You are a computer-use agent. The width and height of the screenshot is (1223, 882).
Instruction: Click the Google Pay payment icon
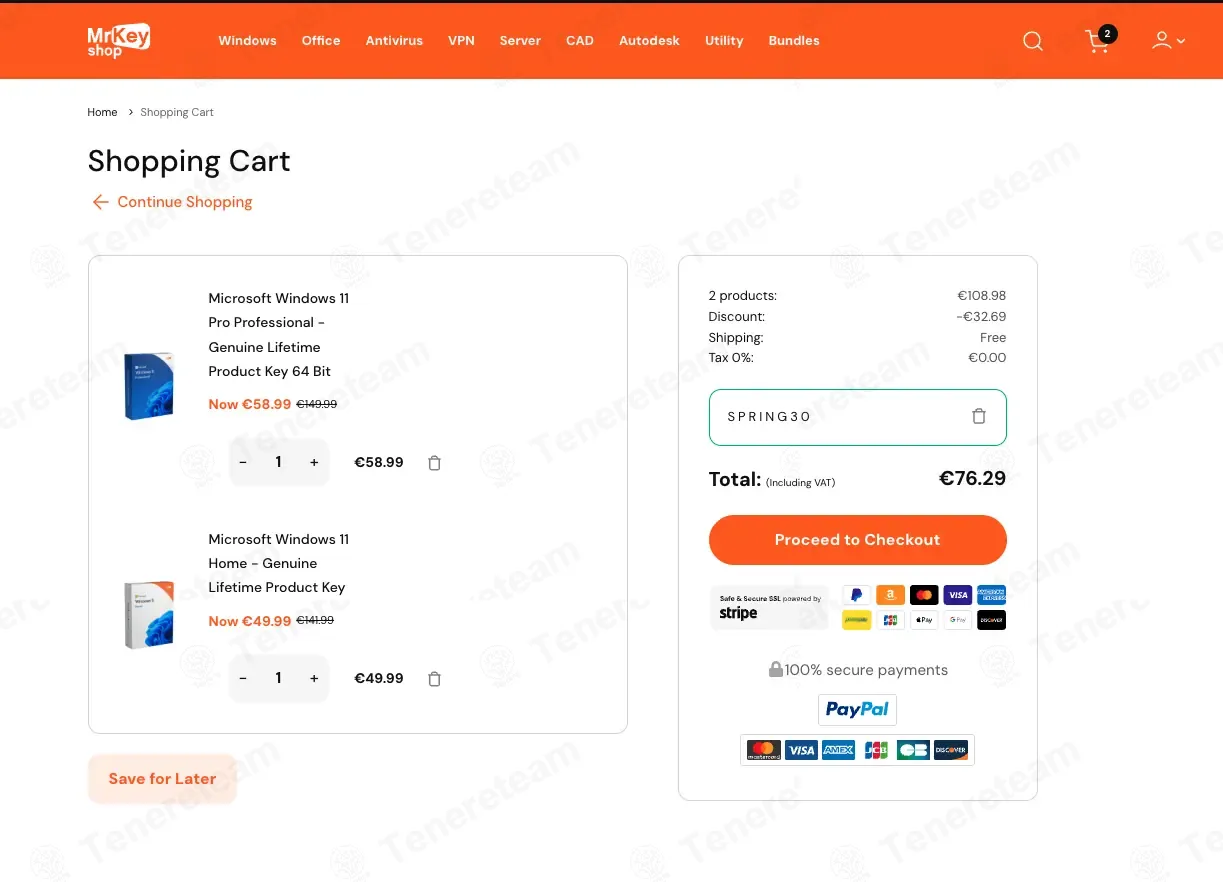click(x=958, y=620)
